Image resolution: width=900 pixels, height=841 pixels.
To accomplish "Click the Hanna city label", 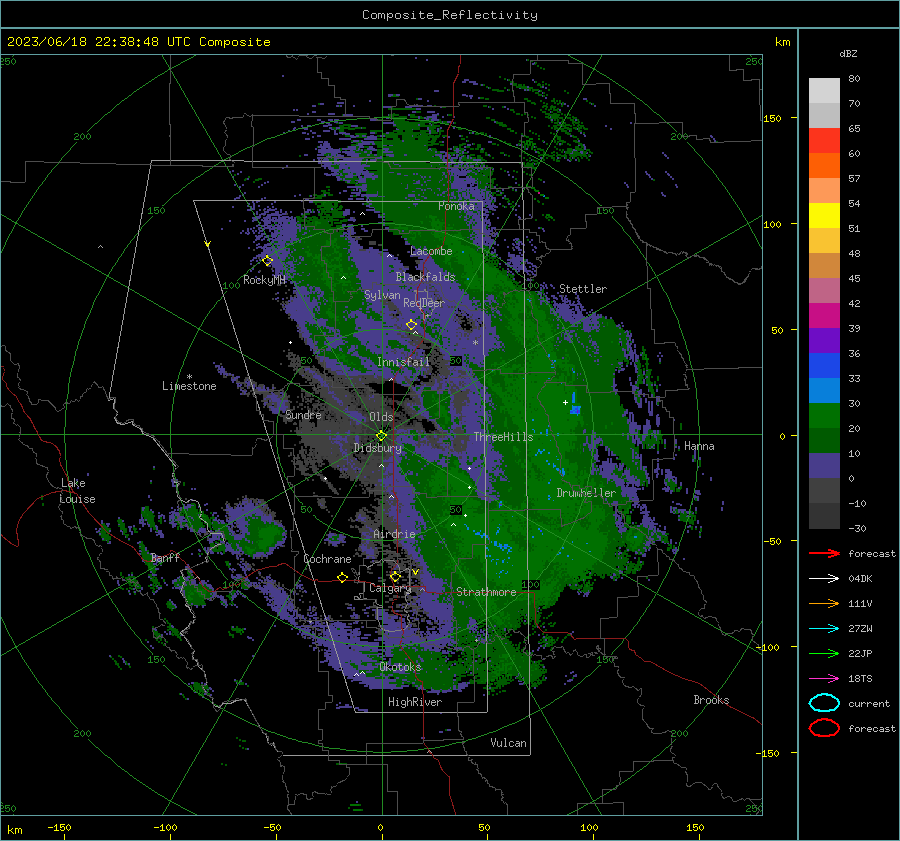I will click(x=699, y=446).
